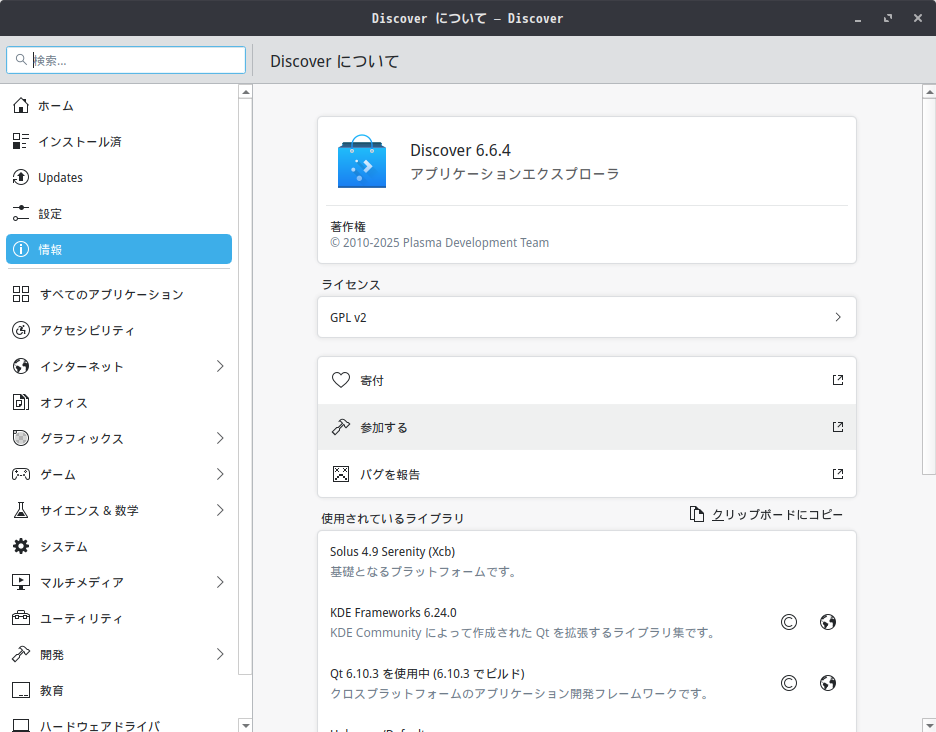This screenshot has width=936, height=732.
Task: Click the Home house icon in sidebar
Action: 21,106
